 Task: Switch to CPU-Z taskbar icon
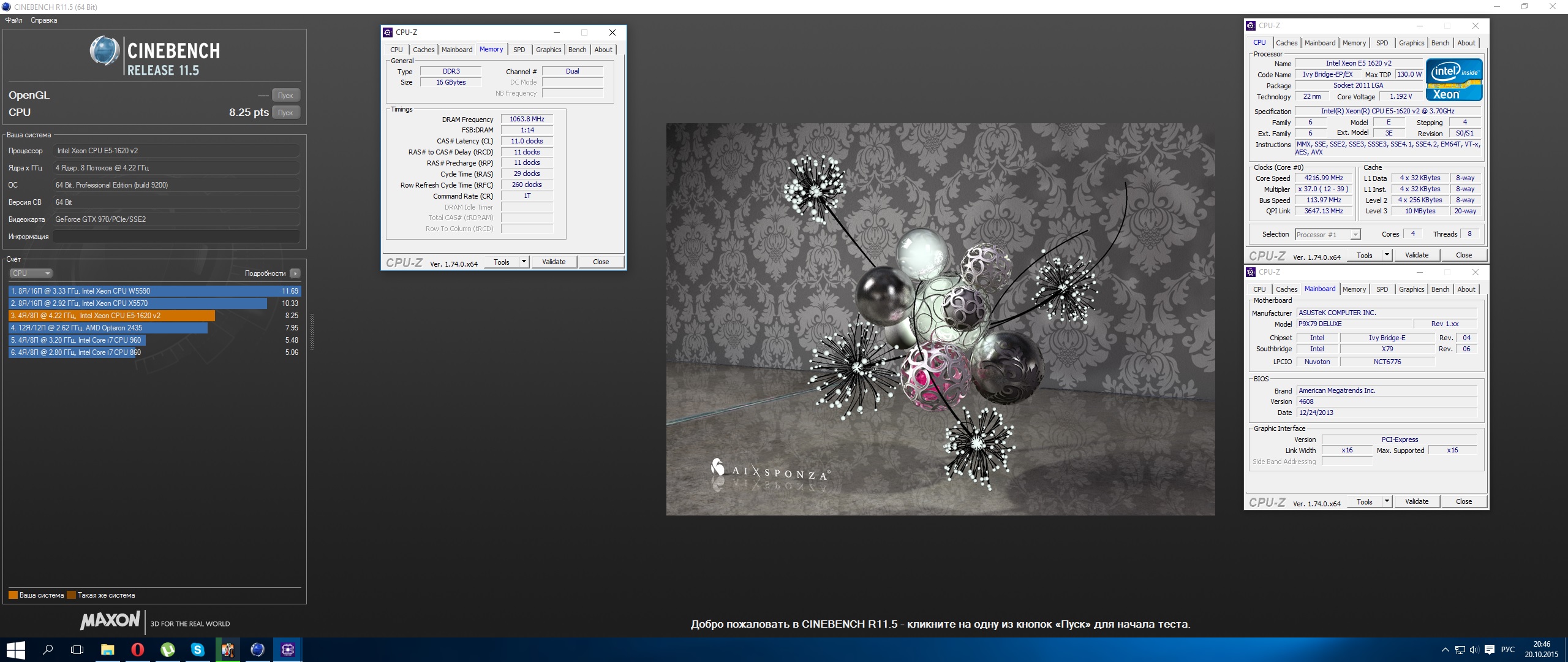[287, 650]
